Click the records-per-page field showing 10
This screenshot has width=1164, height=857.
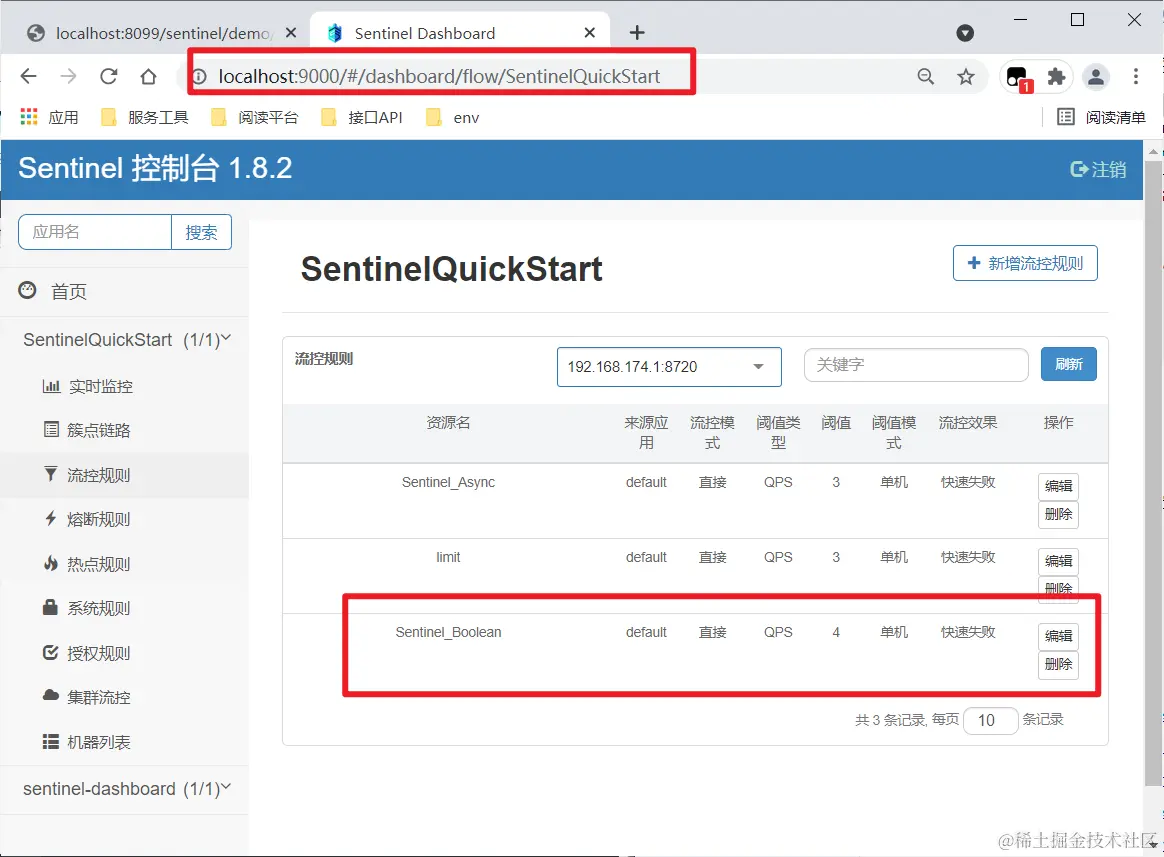(990, 720)
